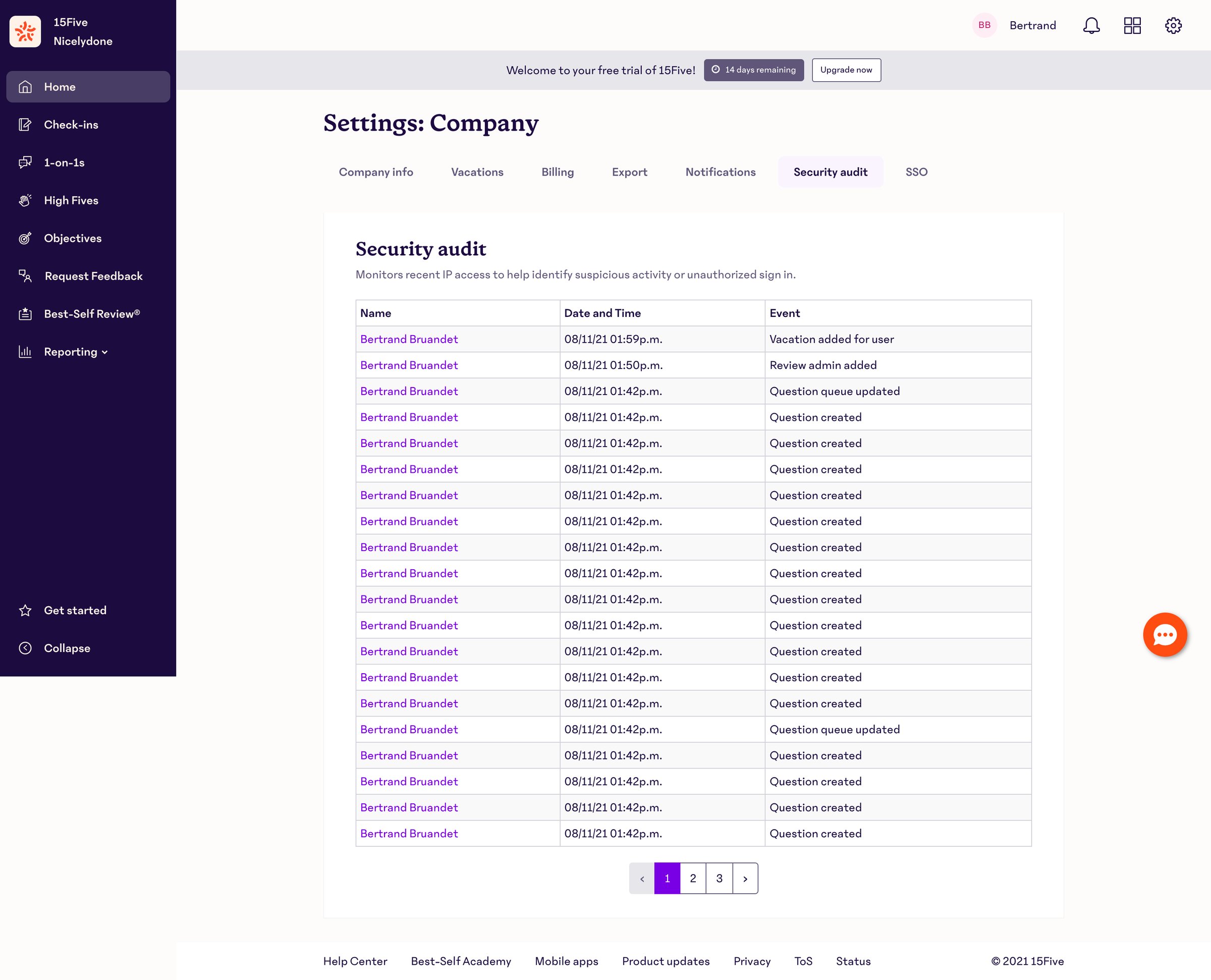This screenshot has height=980, width=1211.
Task: Switch to SSO tab
Action: tap(916, 172)
